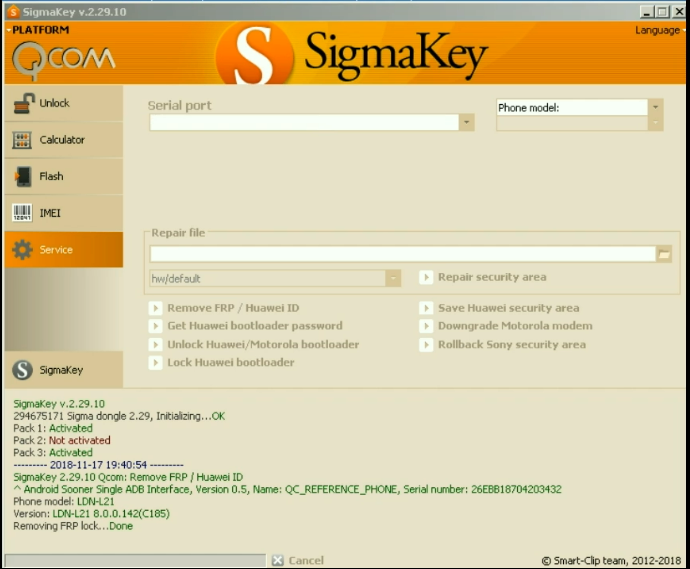Viewport: 690px width, 569px height.
Task: Run Rollback Sony security area
Action: click(512, 345)
